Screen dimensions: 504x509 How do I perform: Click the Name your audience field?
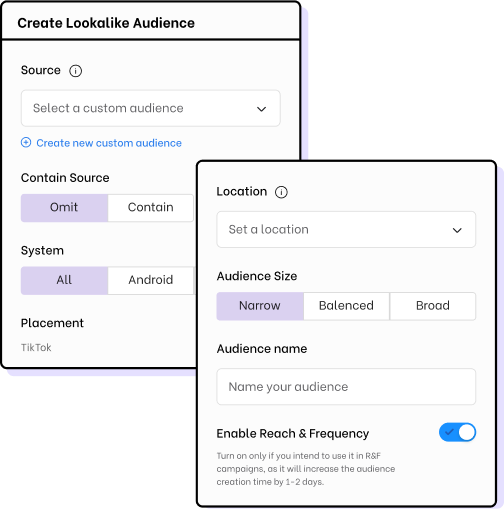(346, 387)
